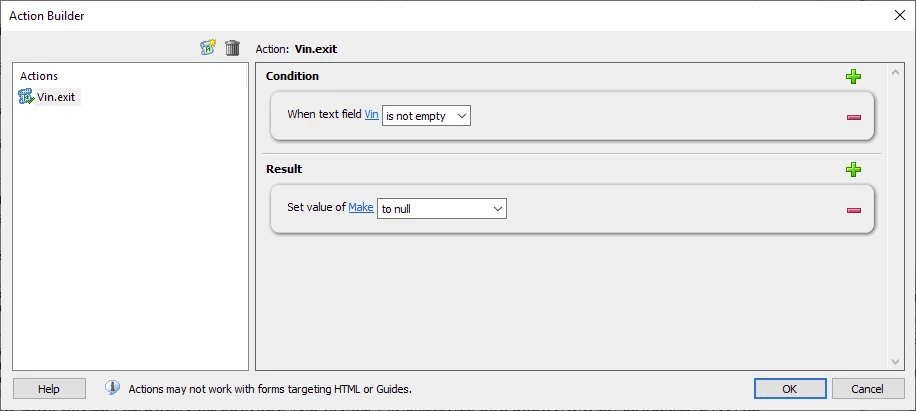
Task: Click the Vin.exit action script icon
Action: [26, 96]
